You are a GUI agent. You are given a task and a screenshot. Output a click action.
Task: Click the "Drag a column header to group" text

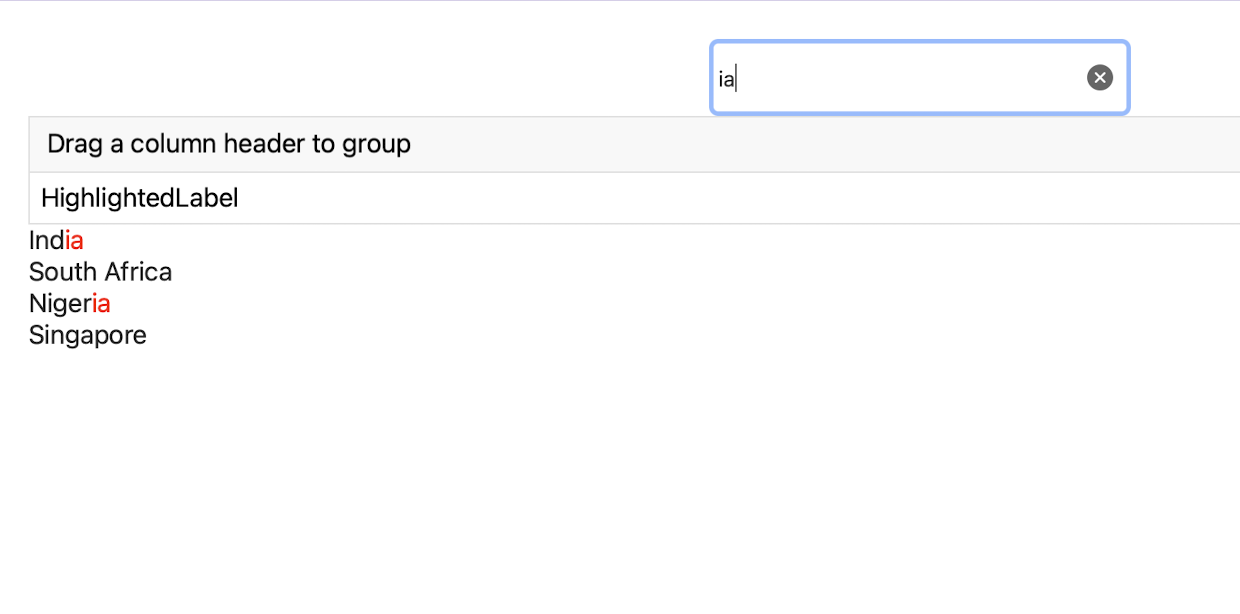pyautogui.click(x=229, y=144)
